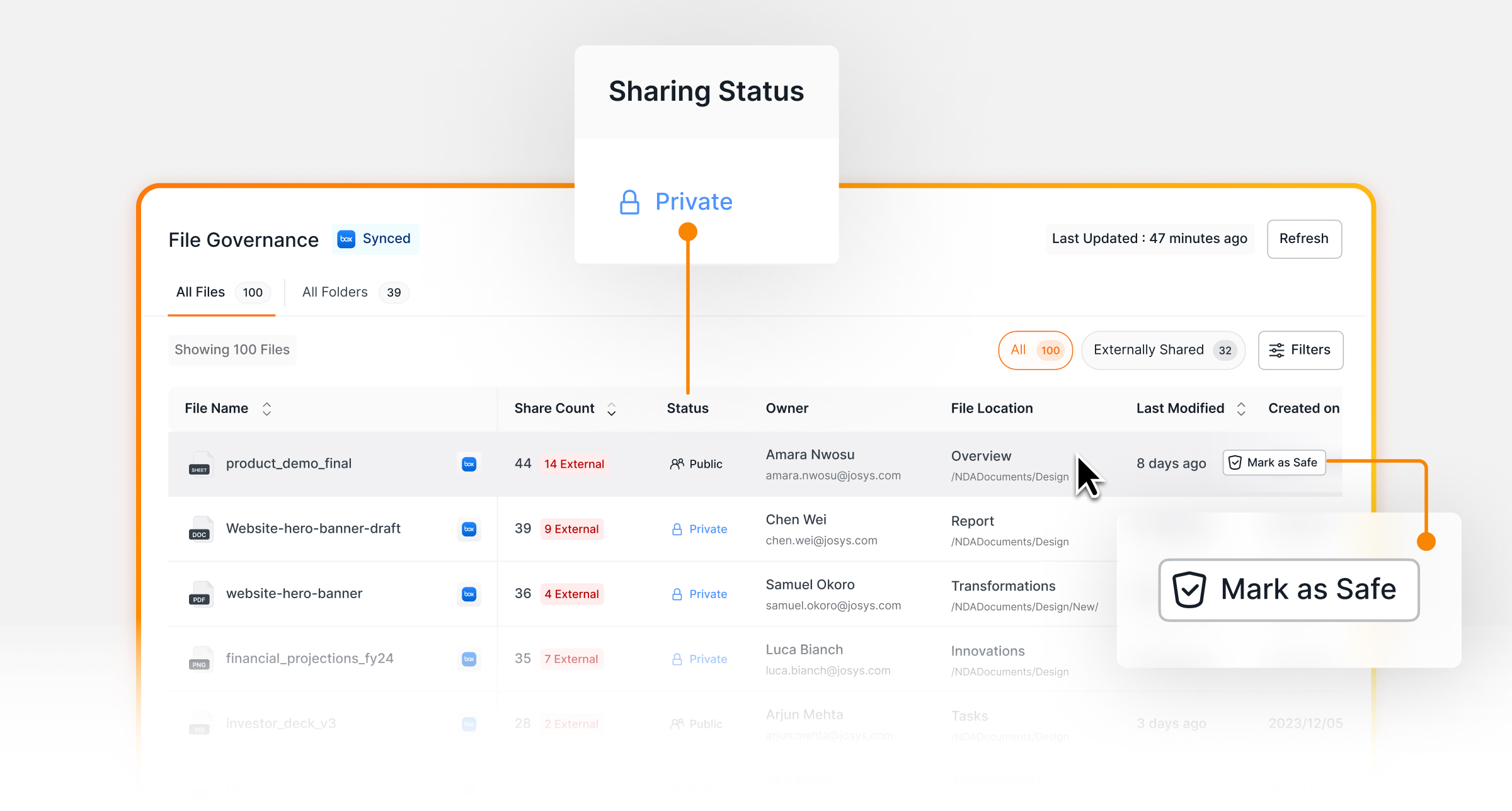
Task: Click PNG file icon for financial_projections_fy24
Action: point(200,659)
